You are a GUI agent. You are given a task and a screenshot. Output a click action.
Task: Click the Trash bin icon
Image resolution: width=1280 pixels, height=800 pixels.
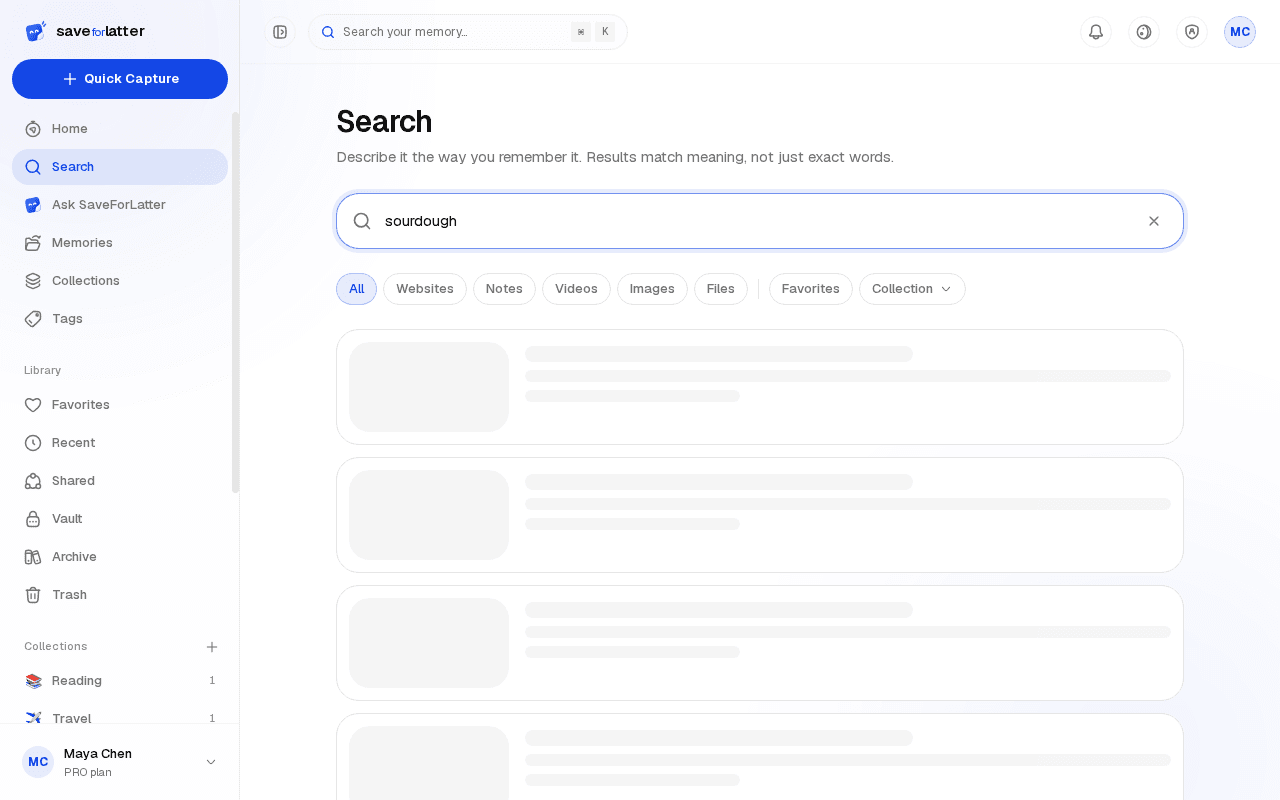point(33,595)
